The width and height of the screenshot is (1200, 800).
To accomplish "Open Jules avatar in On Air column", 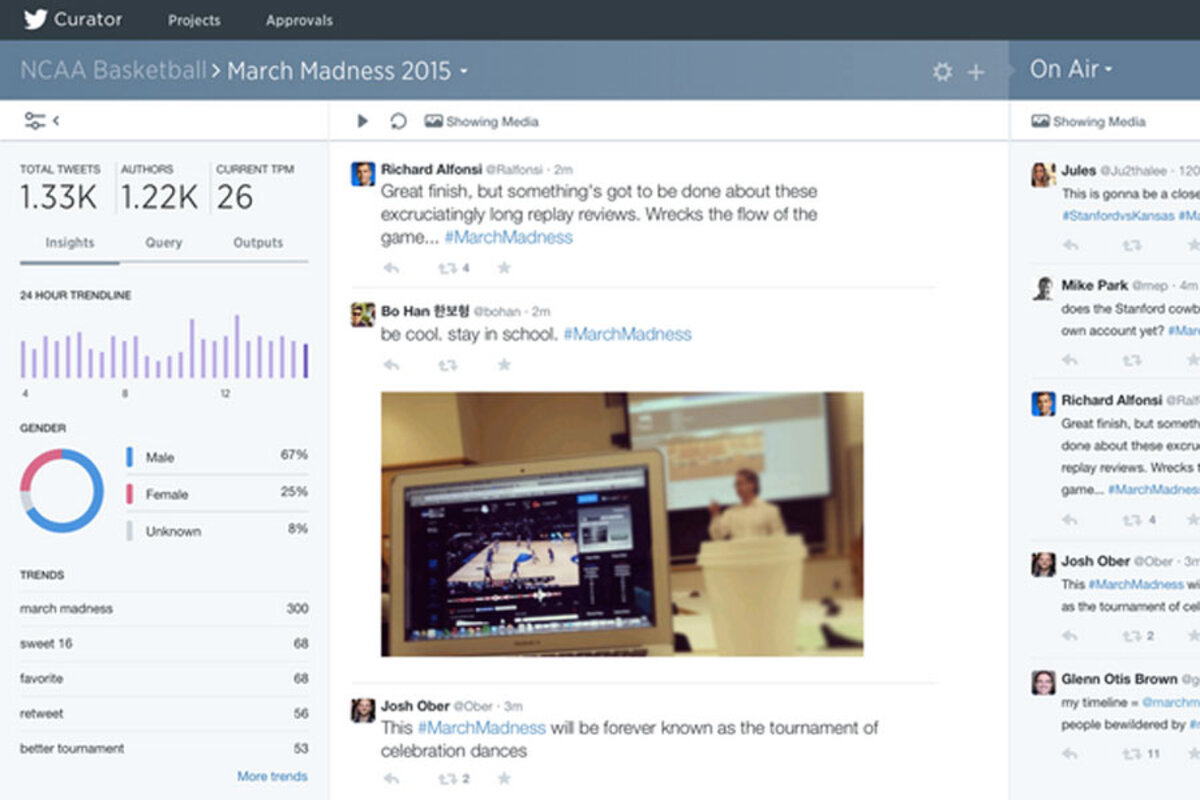I will 1043,175.
